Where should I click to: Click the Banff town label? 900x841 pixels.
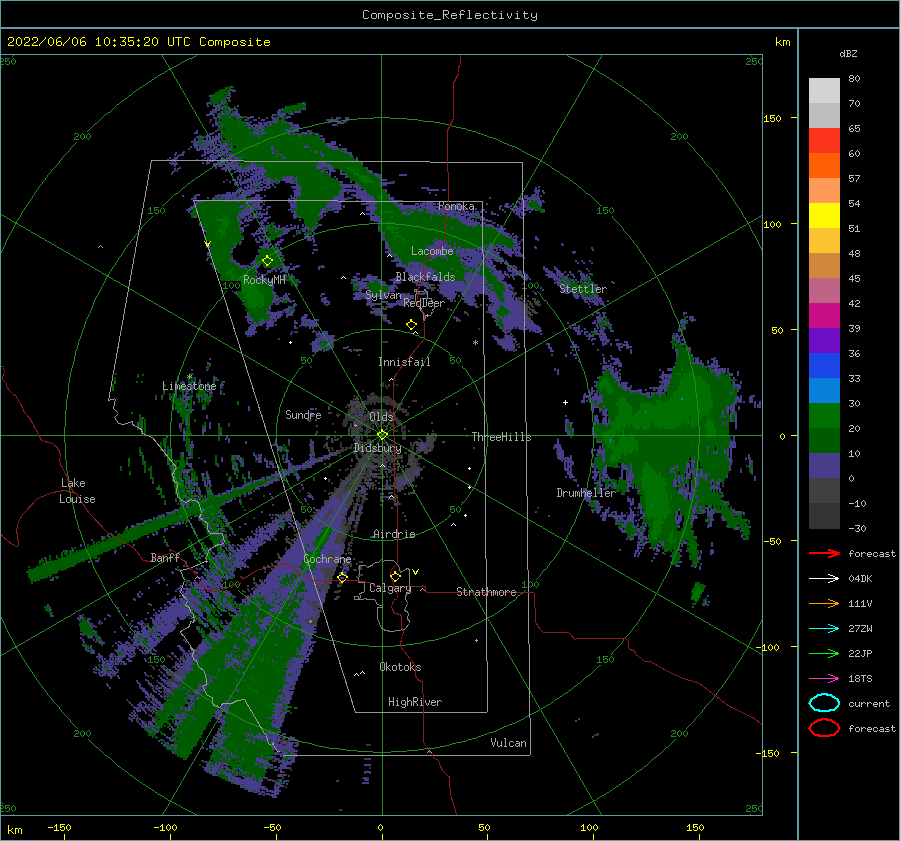[165, 557]
